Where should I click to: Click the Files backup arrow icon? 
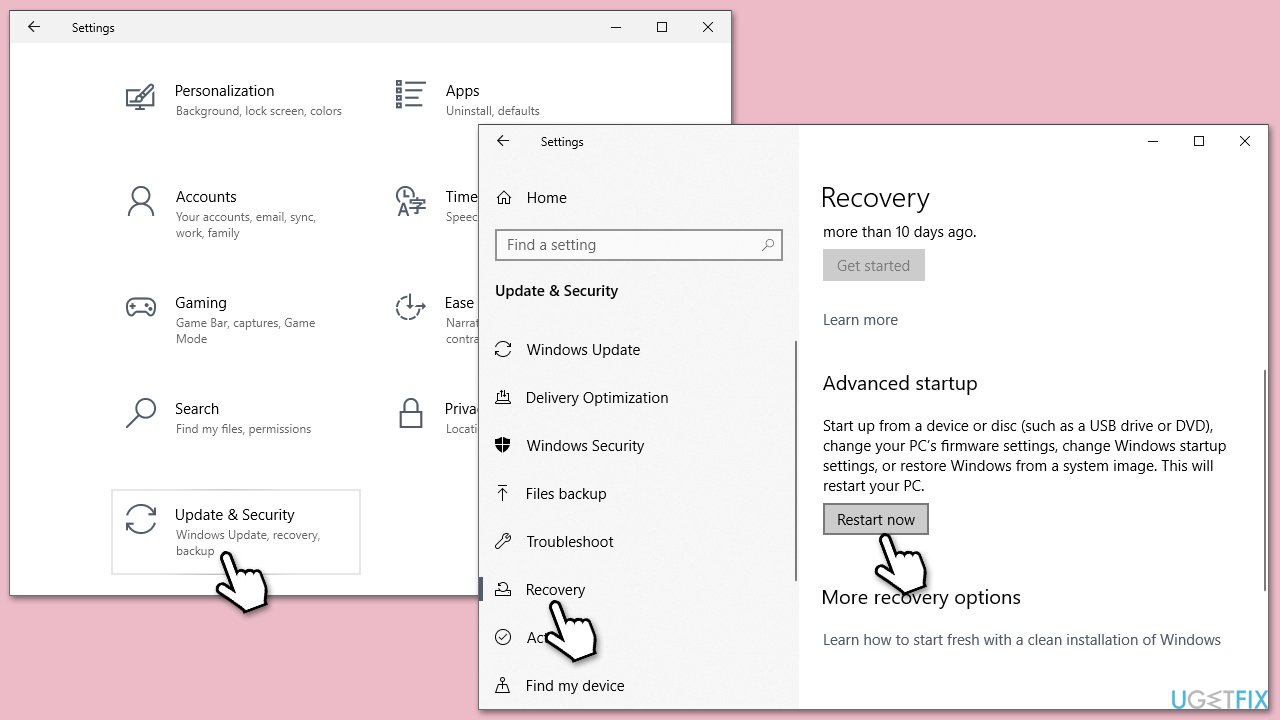click(503, 493)
